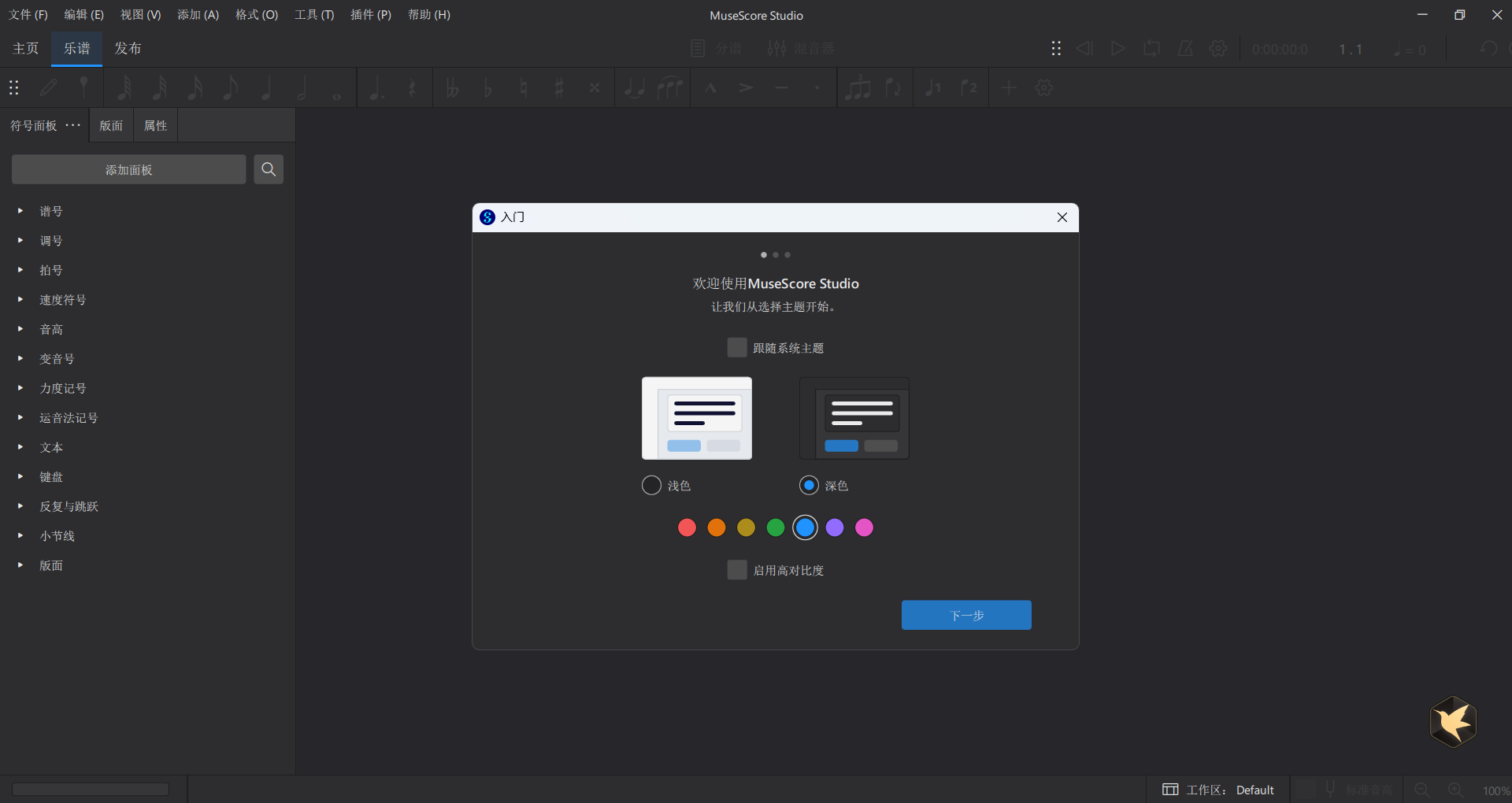
Task: Open the 文件 (File) menu
Action: (28, 15)
